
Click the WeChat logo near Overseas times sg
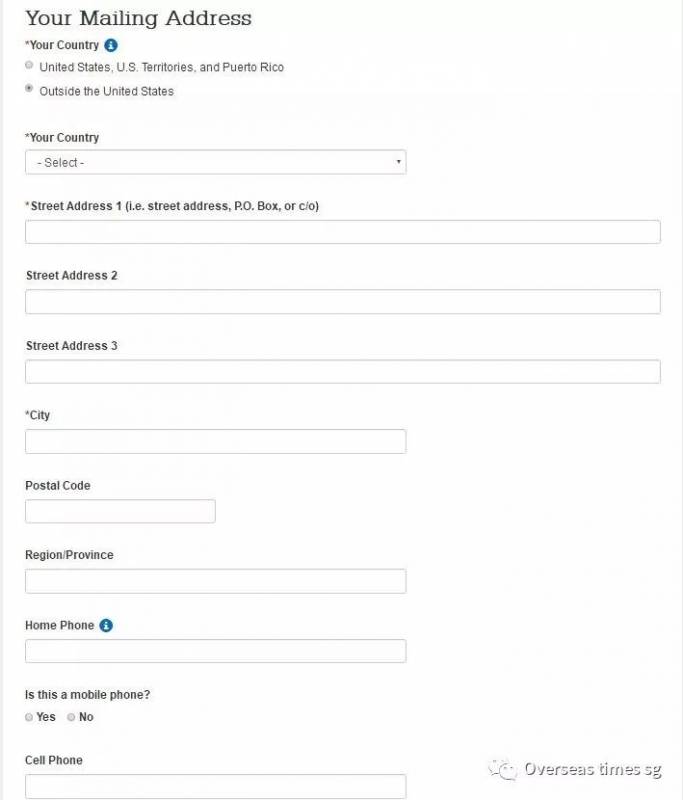coord(502,769)
